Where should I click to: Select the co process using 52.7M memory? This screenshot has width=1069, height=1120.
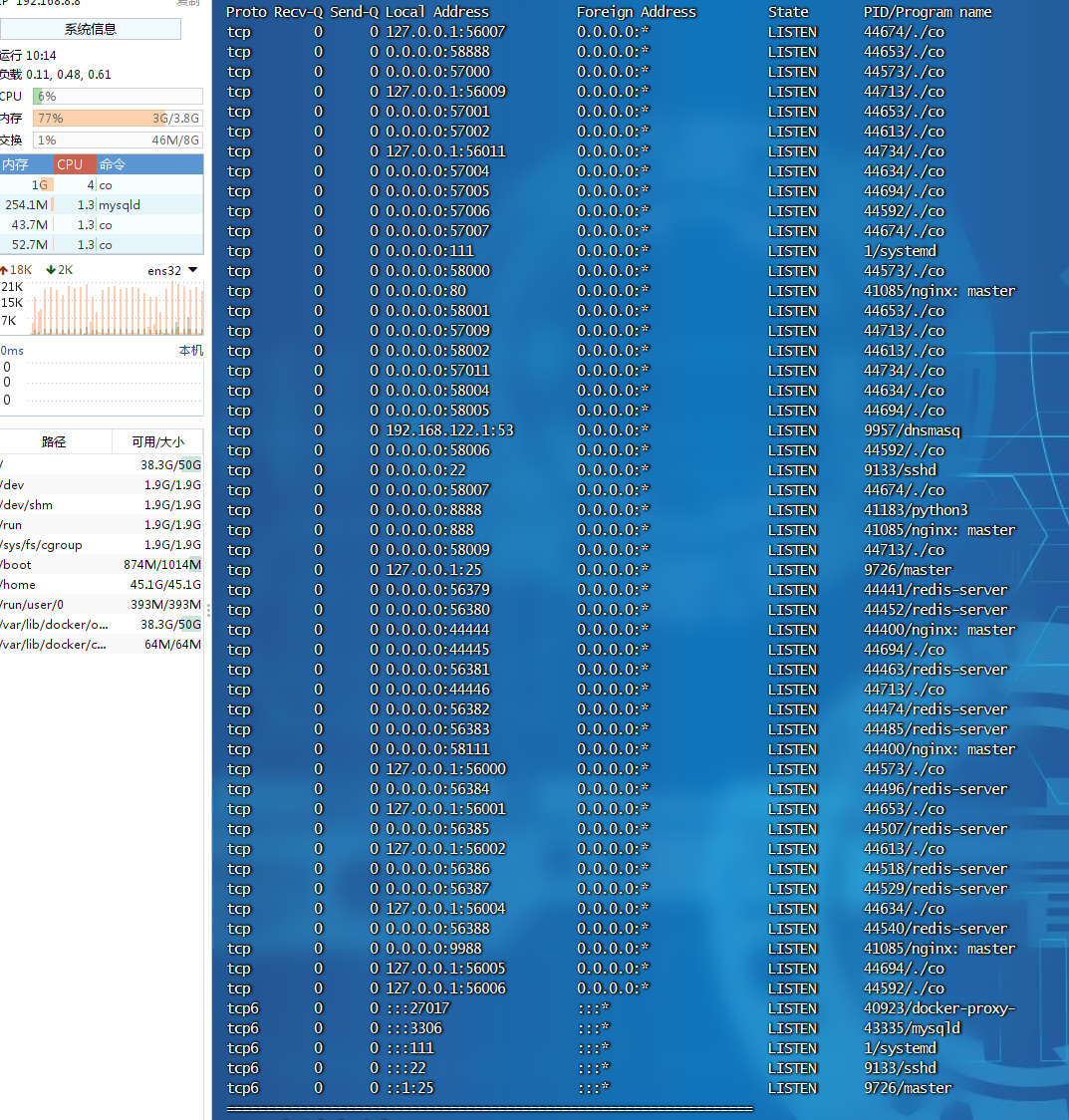[x=102, y=245]
